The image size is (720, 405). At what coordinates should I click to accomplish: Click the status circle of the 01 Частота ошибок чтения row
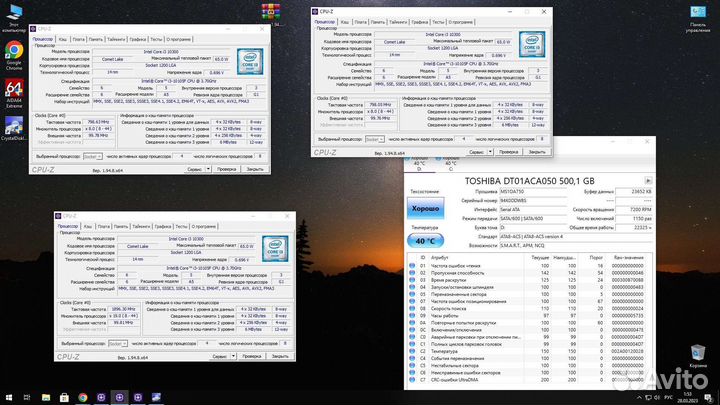tap(412, 265)
